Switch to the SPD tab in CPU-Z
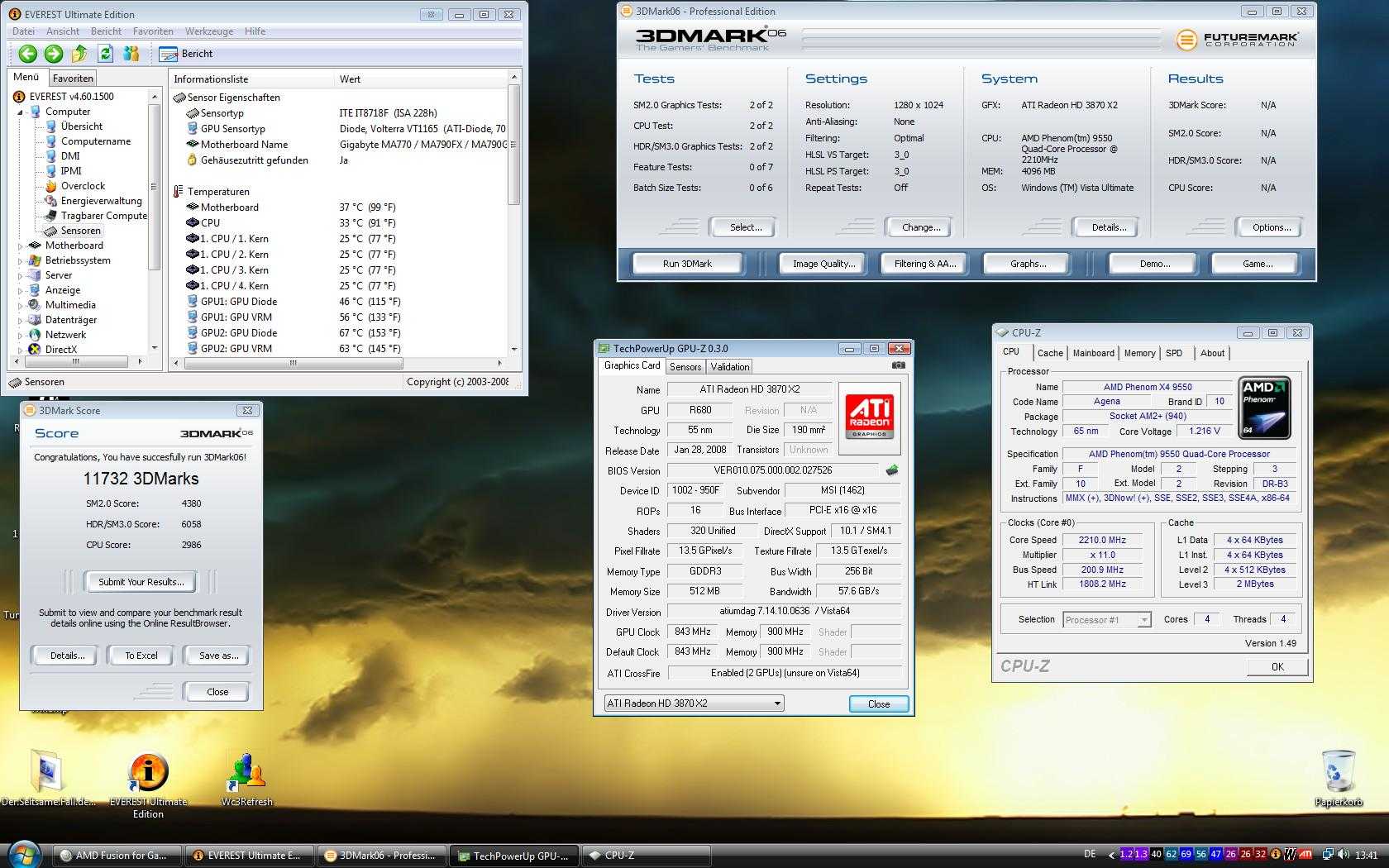This screenshot has height=868, width=1389. point(1174,353)
